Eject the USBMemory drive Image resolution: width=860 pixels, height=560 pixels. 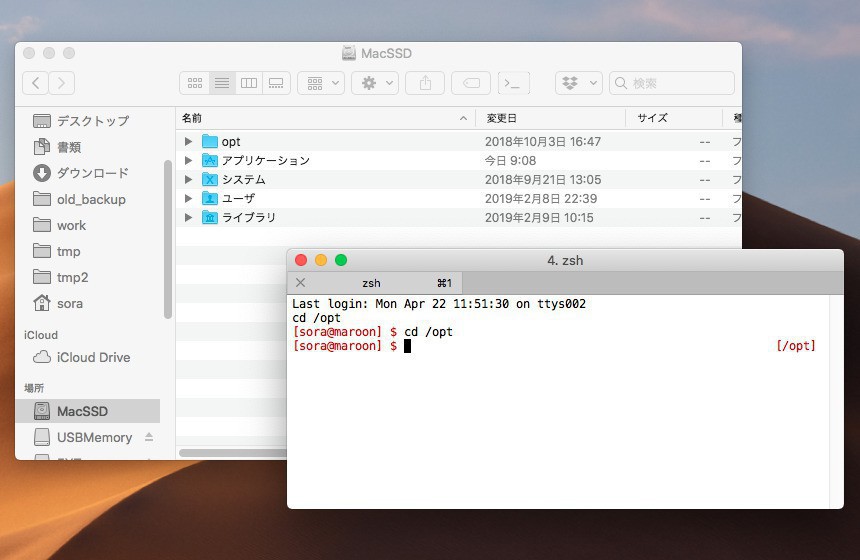149,437
